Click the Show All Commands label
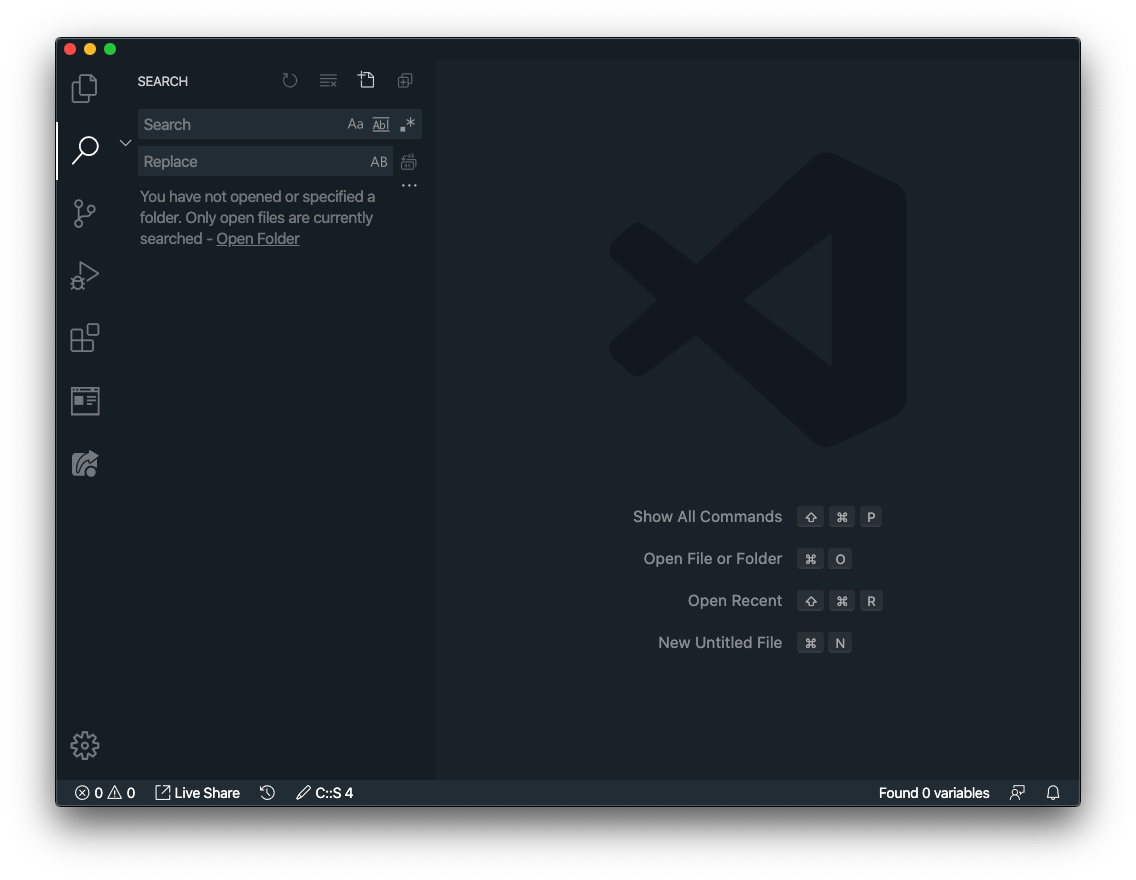The height and width of the screenshot is (880, 1136). (x=707, y=516)
